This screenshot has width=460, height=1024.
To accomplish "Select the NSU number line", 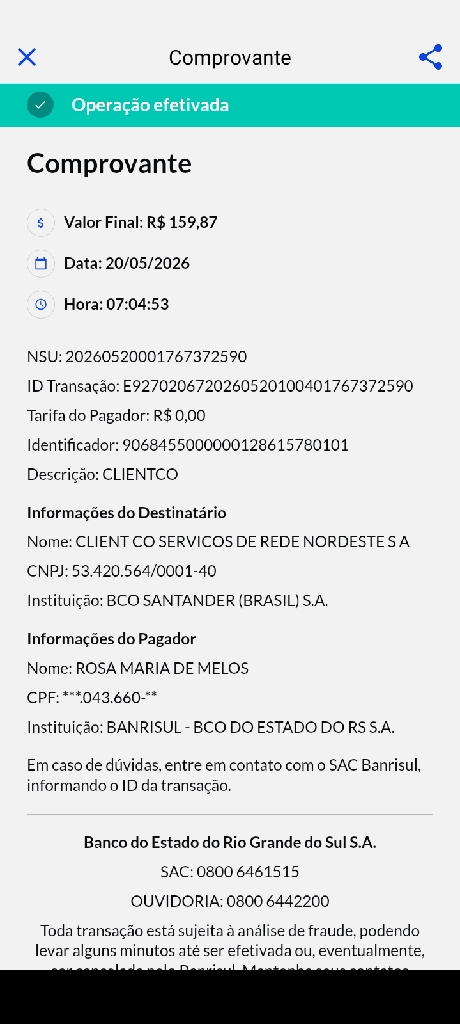I will (137, 357).
